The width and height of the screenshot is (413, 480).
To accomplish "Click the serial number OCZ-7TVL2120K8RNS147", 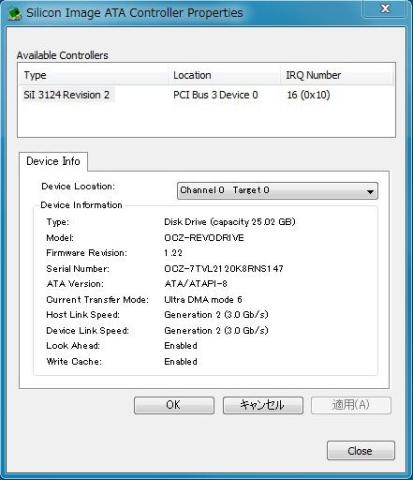I will [224, 268].
